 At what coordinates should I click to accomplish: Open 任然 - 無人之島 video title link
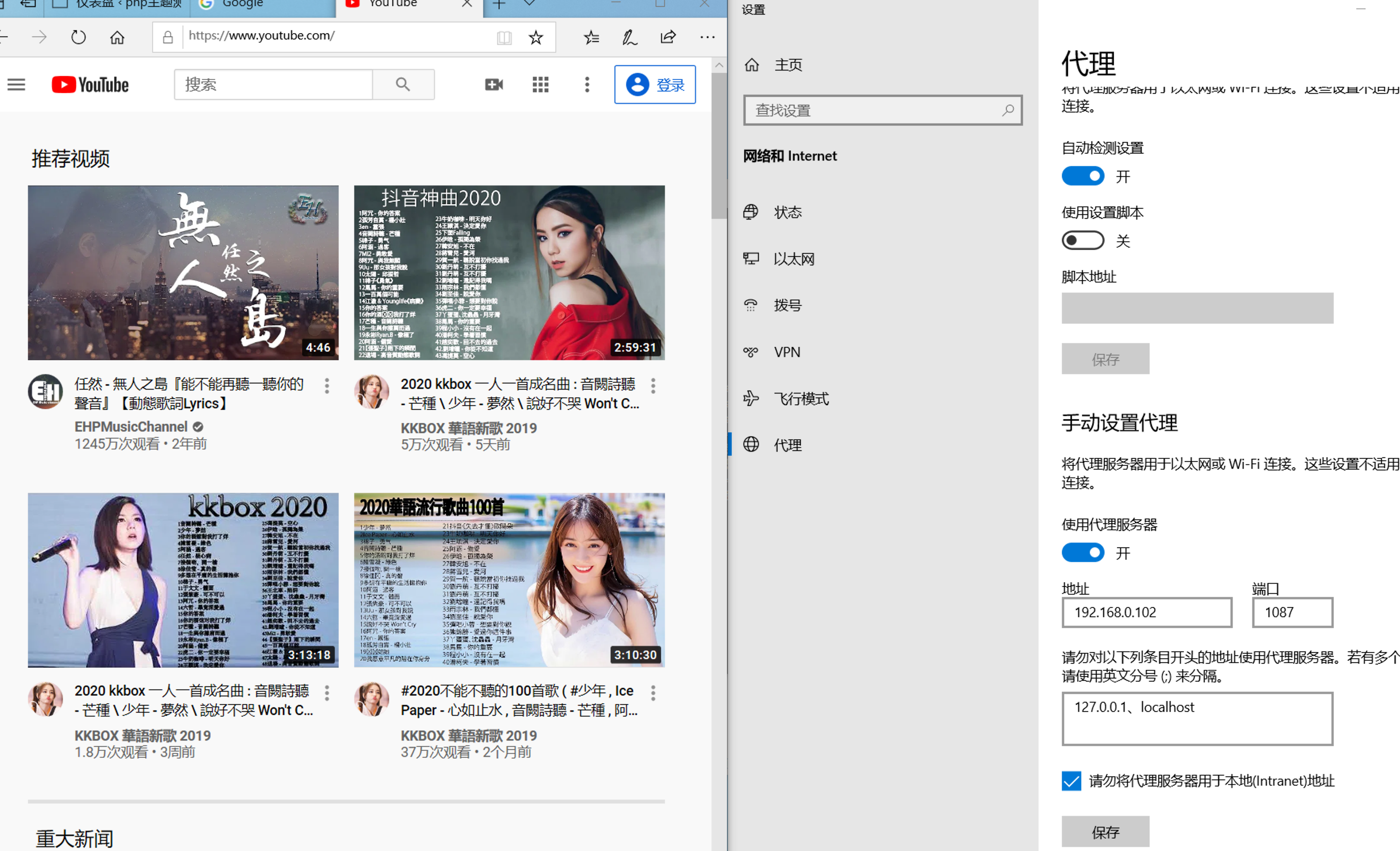pyautogui.click(x=189, y=394)
